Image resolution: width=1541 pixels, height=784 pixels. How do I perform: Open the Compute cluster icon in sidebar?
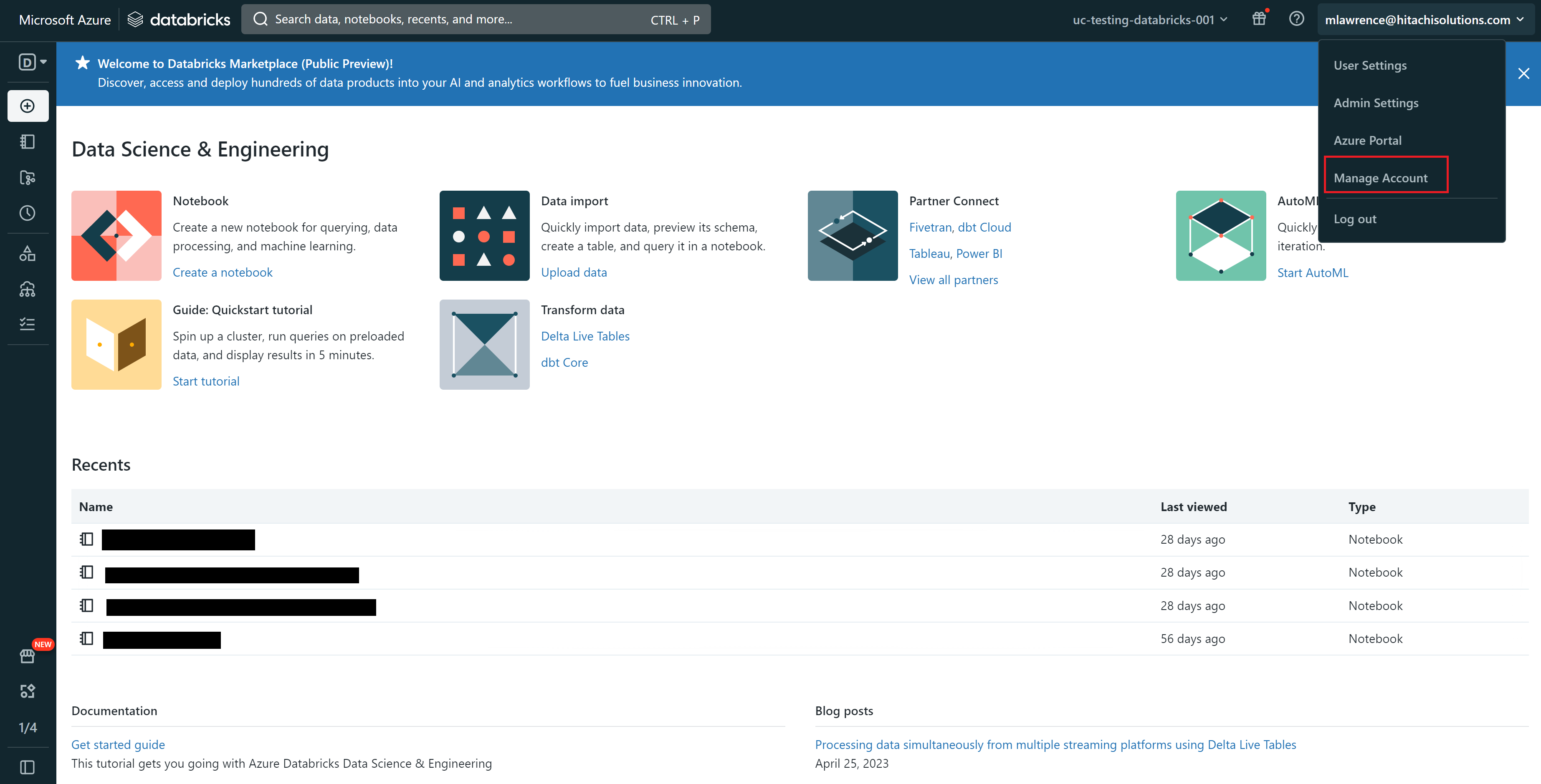pos(28,289)
